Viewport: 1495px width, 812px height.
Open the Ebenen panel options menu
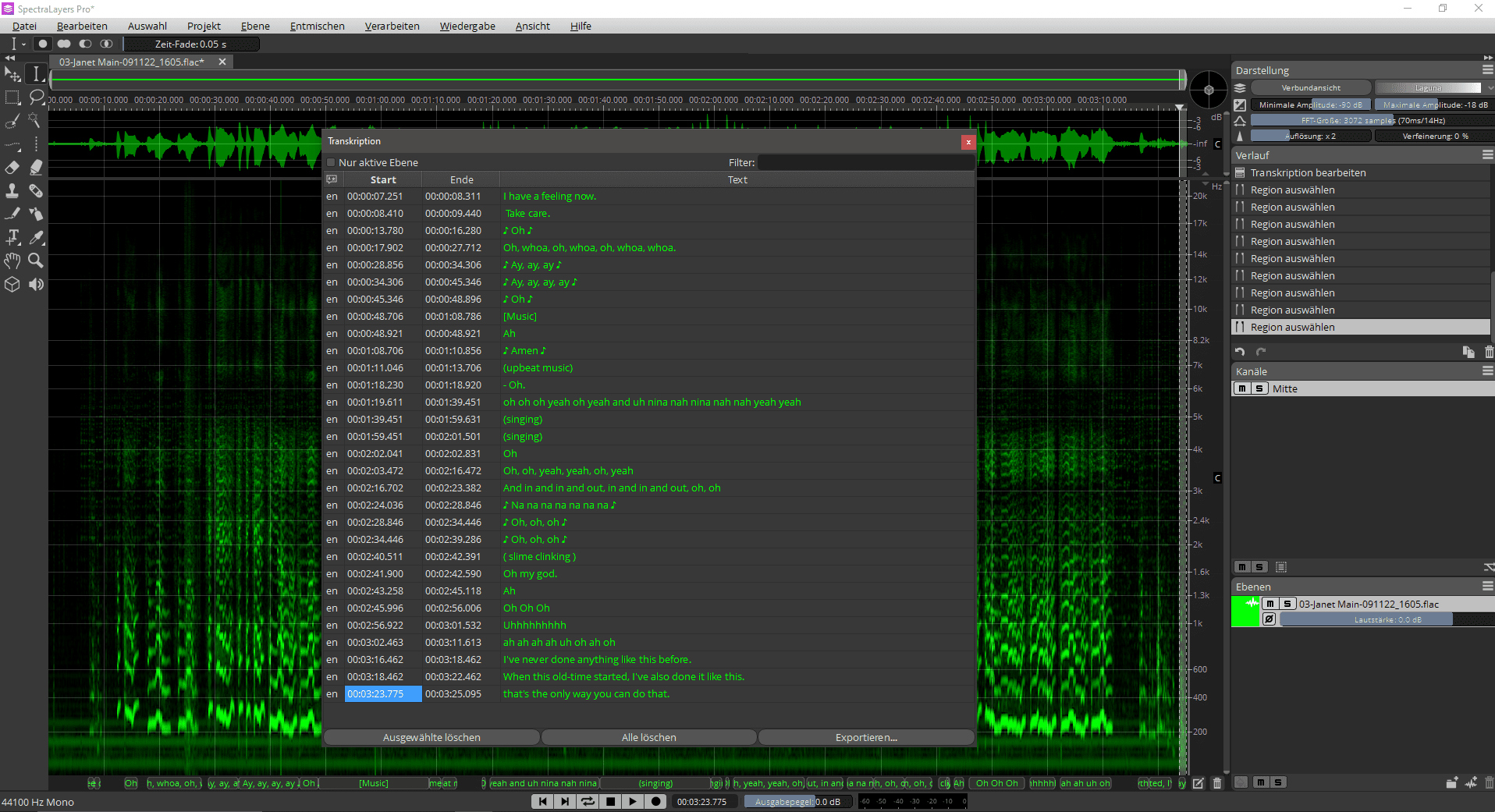point(1487,587)
